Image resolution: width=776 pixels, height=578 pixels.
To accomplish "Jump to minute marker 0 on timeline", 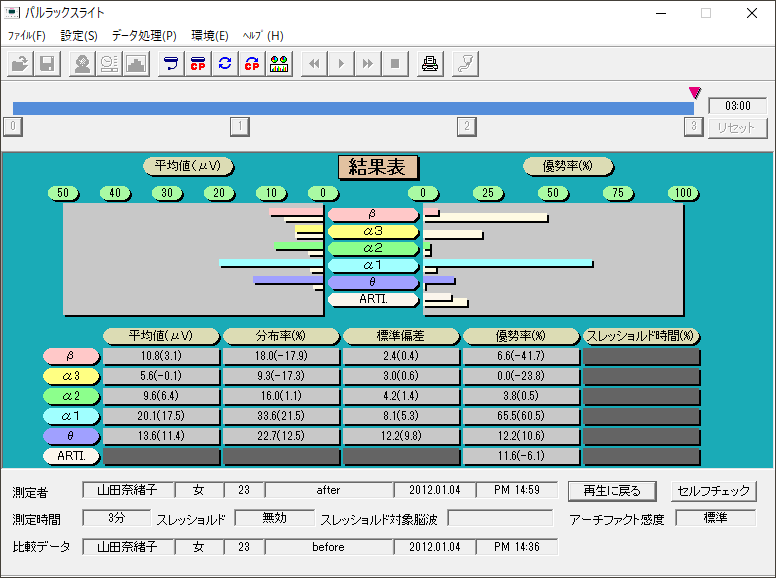I will tap(13, 127).
